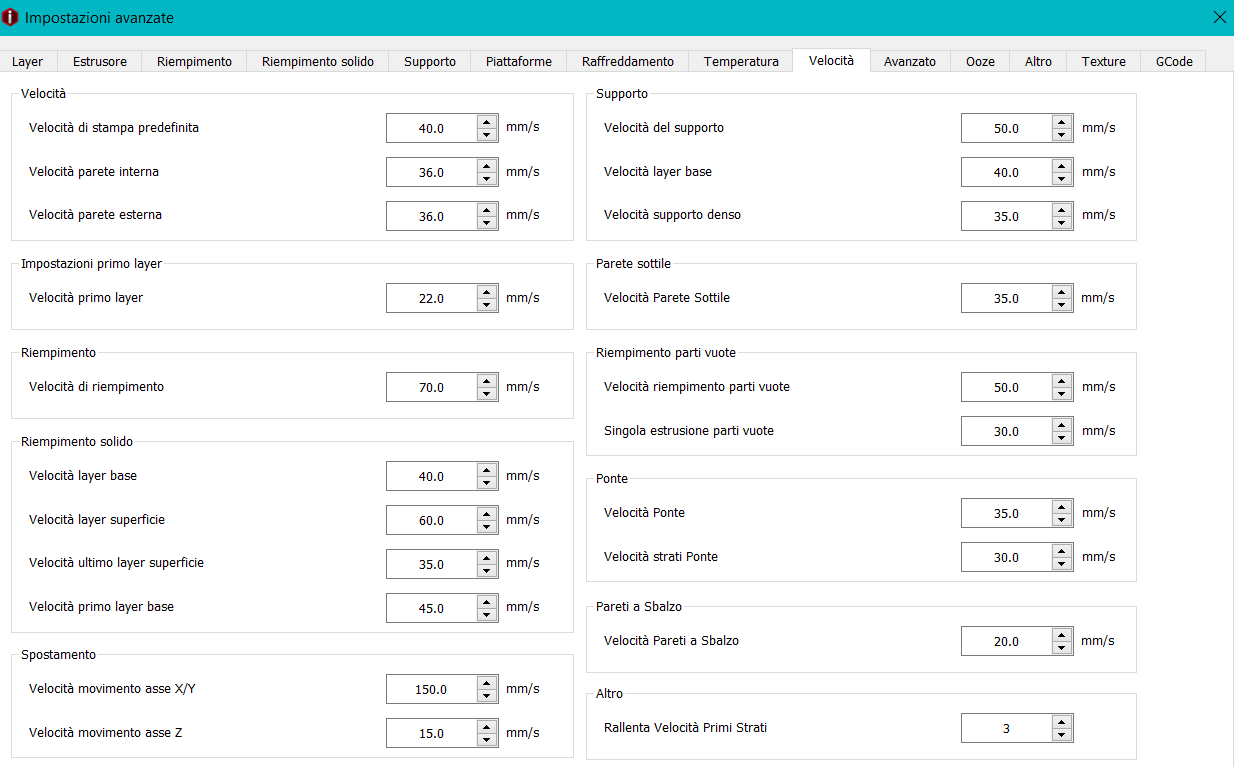Switch to the Estrusore tab
This screenshot has height=767, width=1234.
(x=100, y=62)
